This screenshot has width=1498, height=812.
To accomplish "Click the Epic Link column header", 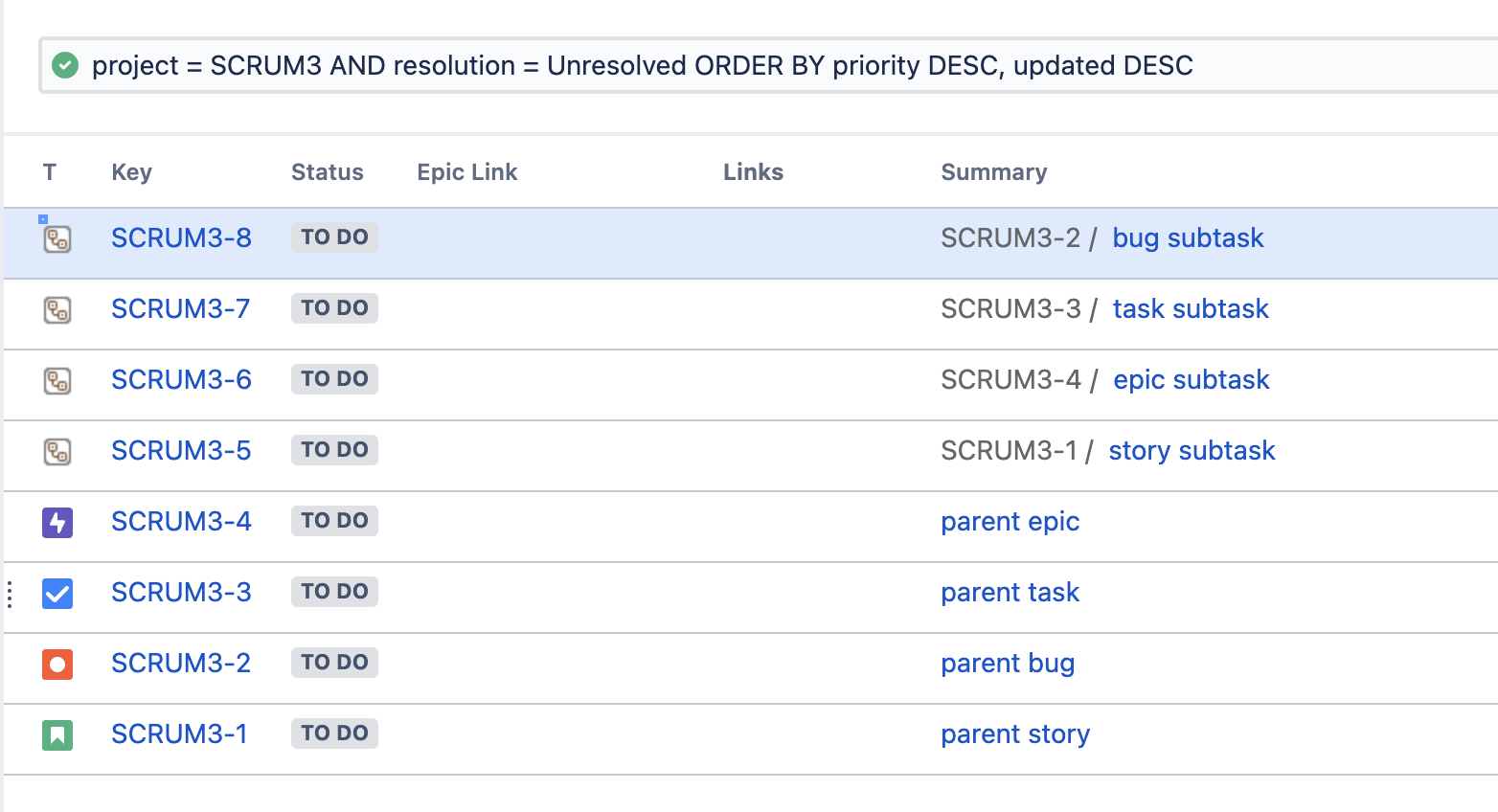I will coord(466,172).
